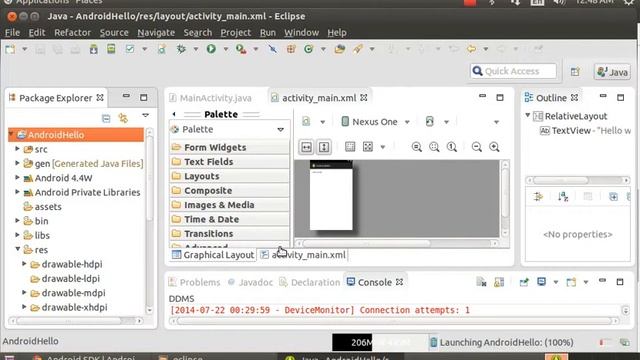Open the Window menu
640x360 pixels.
(x=301, y=33)
